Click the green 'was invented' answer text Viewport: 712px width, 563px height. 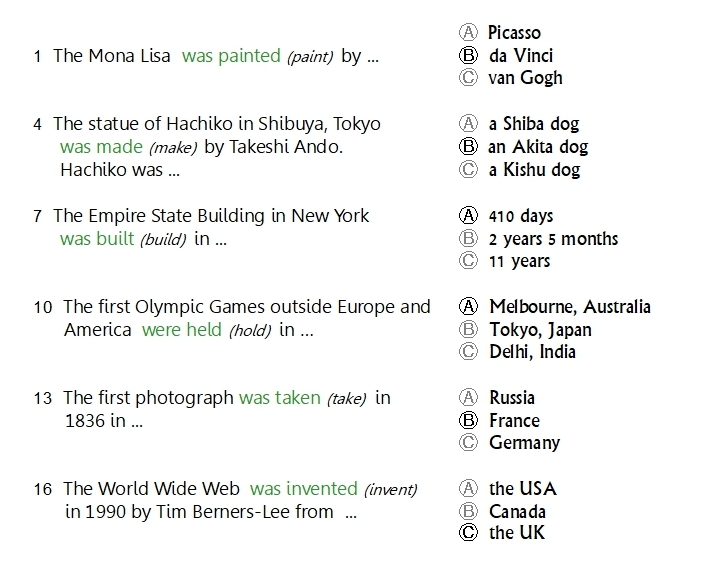tap(303, 489)
